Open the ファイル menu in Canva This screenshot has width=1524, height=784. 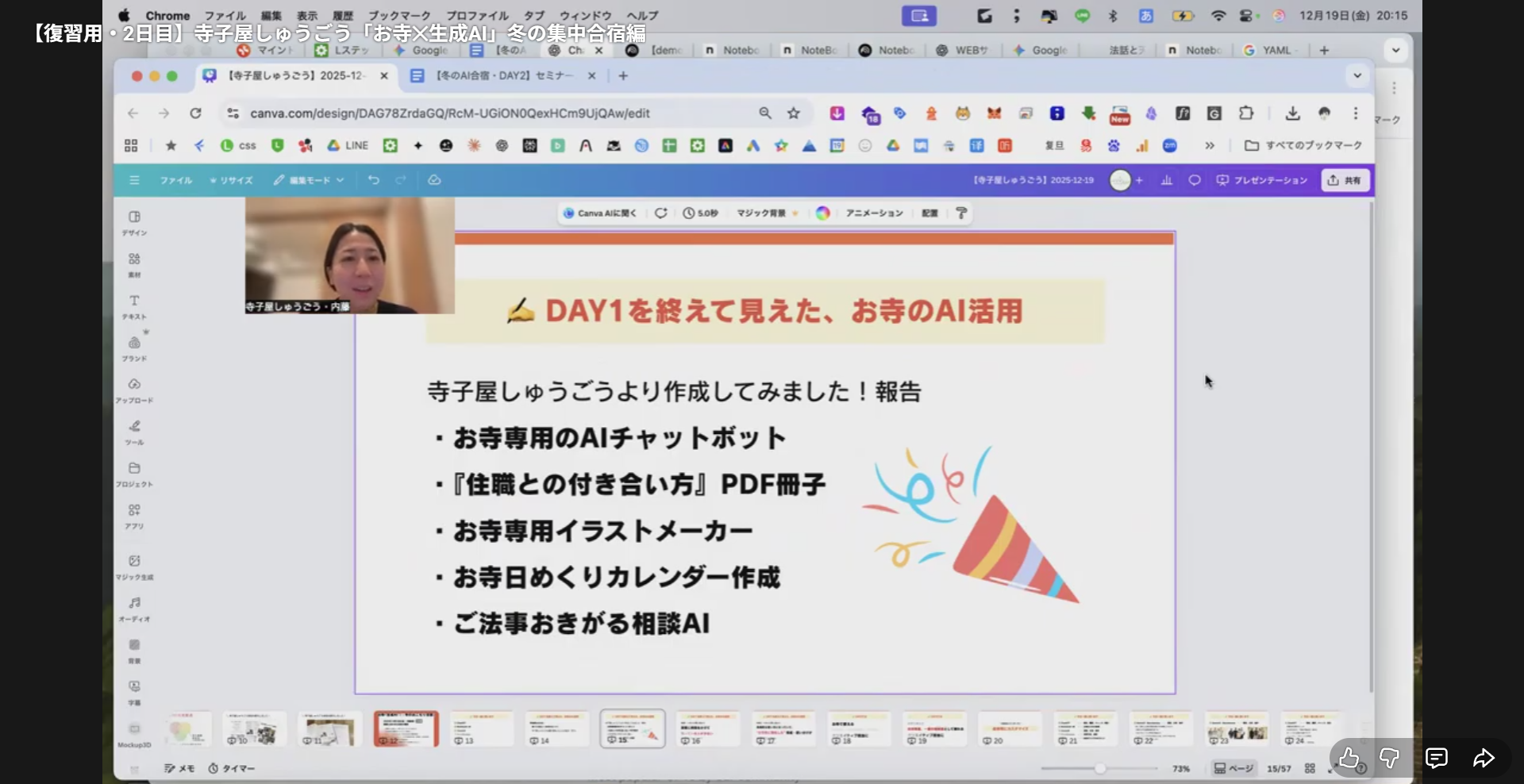(176, 180)
